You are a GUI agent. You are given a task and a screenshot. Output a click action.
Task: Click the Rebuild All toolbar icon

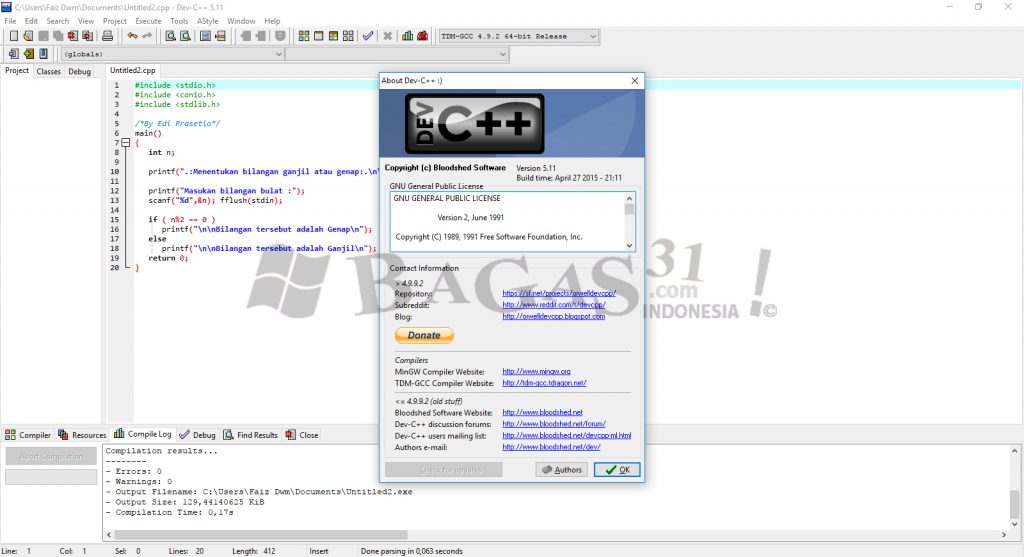348,36
